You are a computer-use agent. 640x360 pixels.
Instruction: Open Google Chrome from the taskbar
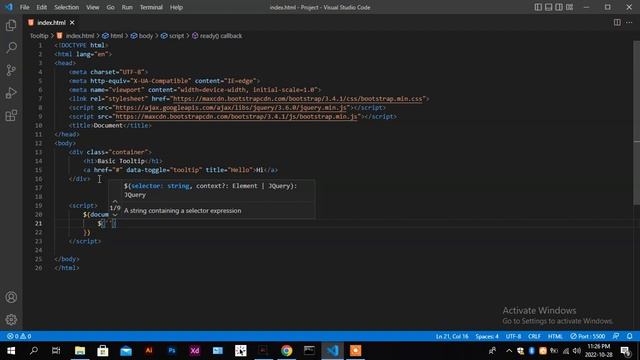click(x=287, y=351)
